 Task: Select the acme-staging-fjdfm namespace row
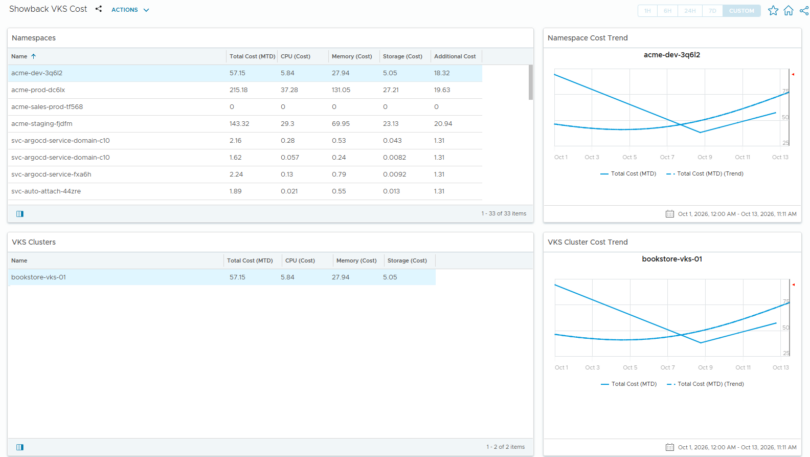coord(245,124)
